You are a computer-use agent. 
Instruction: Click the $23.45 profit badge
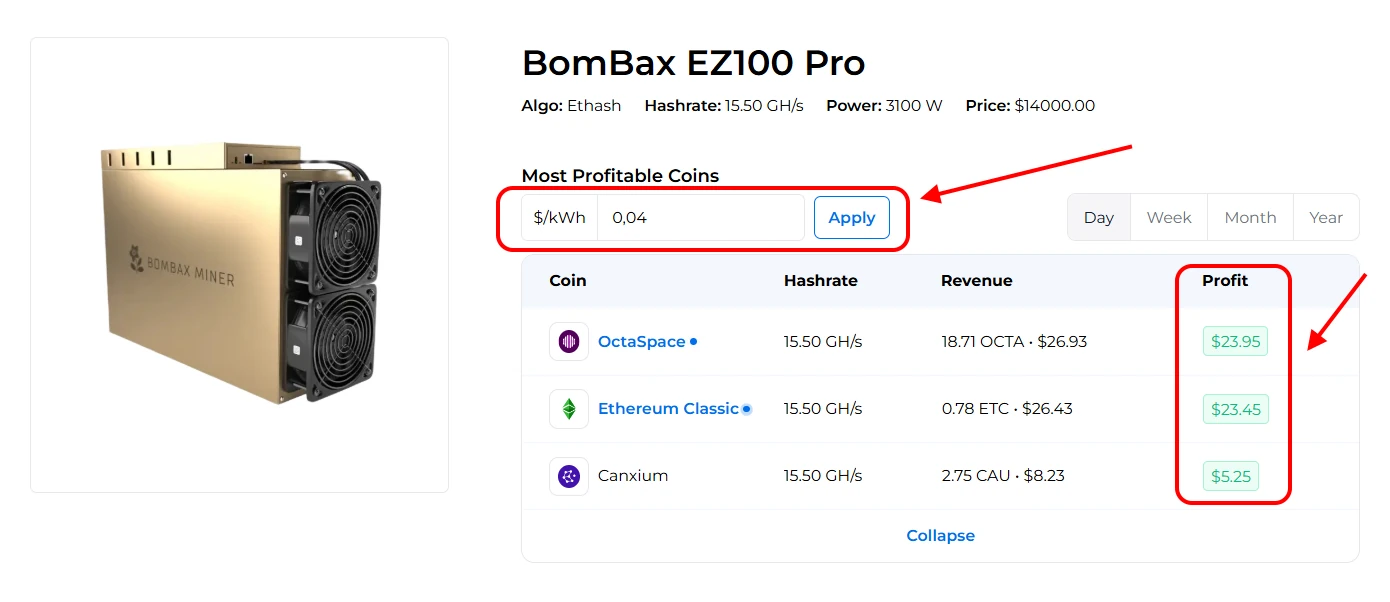(x=1235, y=409)
